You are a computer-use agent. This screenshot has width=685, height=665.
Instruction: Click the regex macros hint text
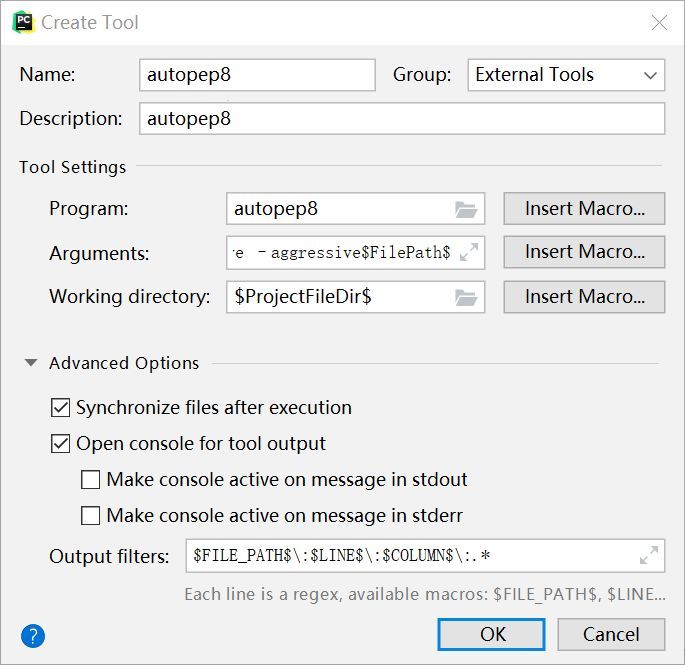coord(425,594)
